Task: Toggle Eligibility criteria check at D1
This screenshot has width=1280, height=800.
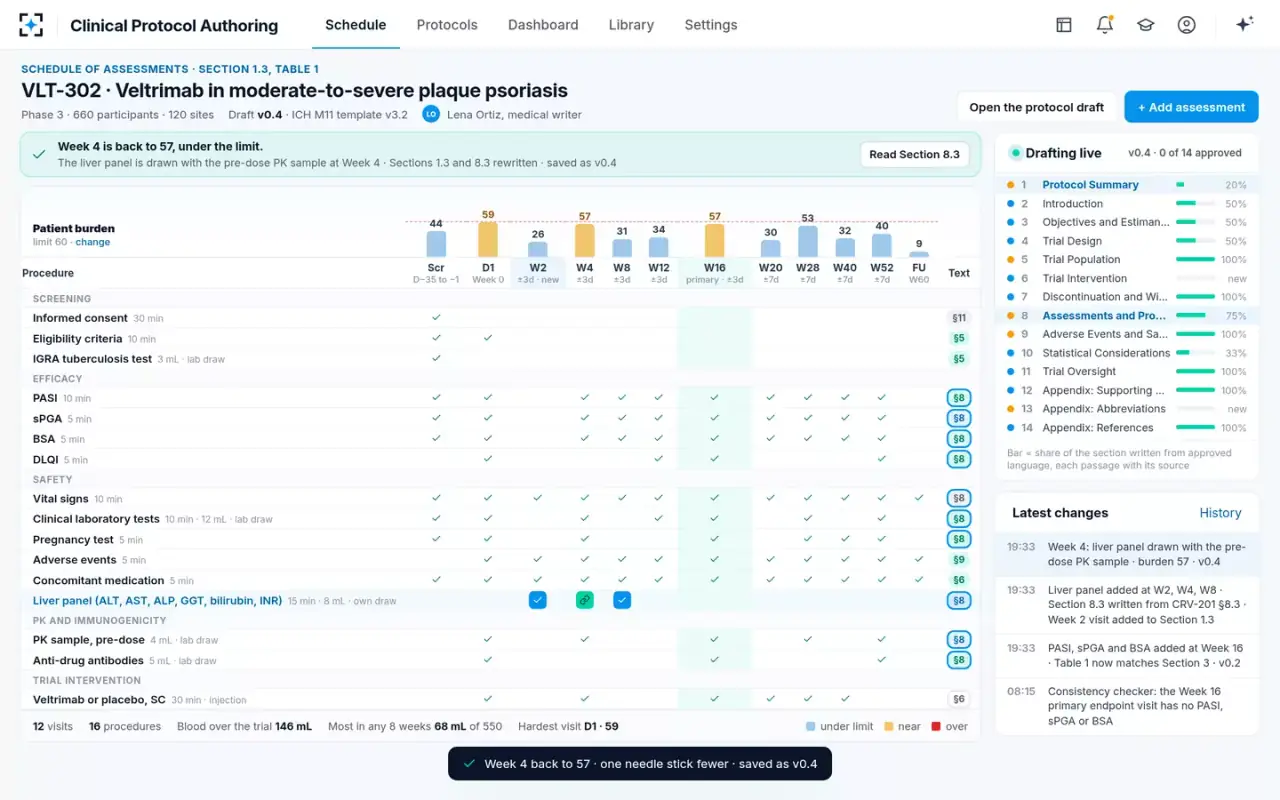Action: pos(488,338)
